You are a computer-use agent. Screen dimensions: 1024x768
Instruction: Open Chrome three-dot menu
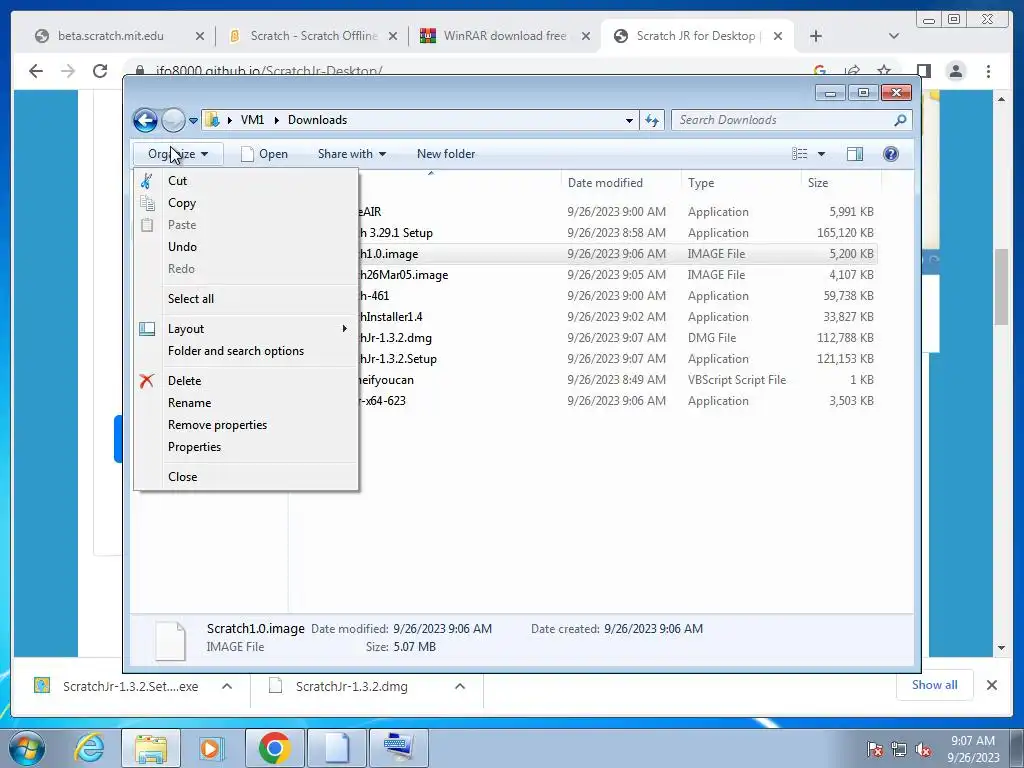pos(988,71)
